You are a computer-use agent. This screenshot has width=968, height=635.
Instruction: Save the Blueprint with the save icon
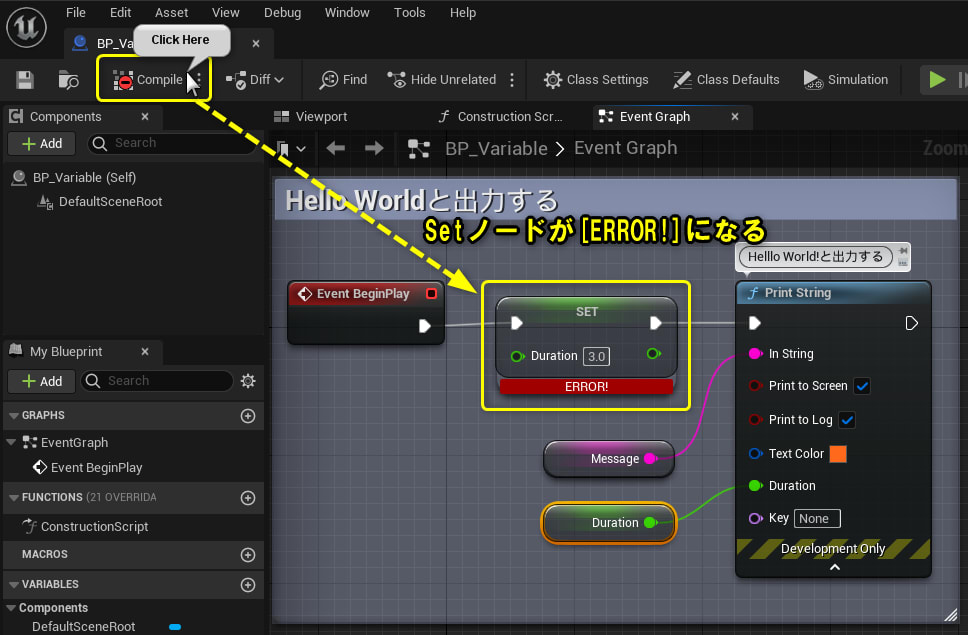click(24, 79)
